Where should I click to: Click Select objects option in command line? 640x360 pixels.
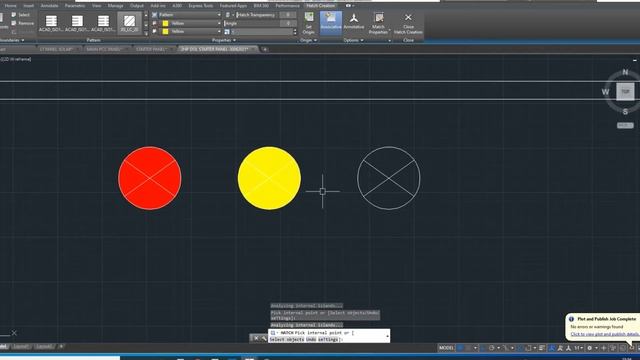[x=287, y=340]
